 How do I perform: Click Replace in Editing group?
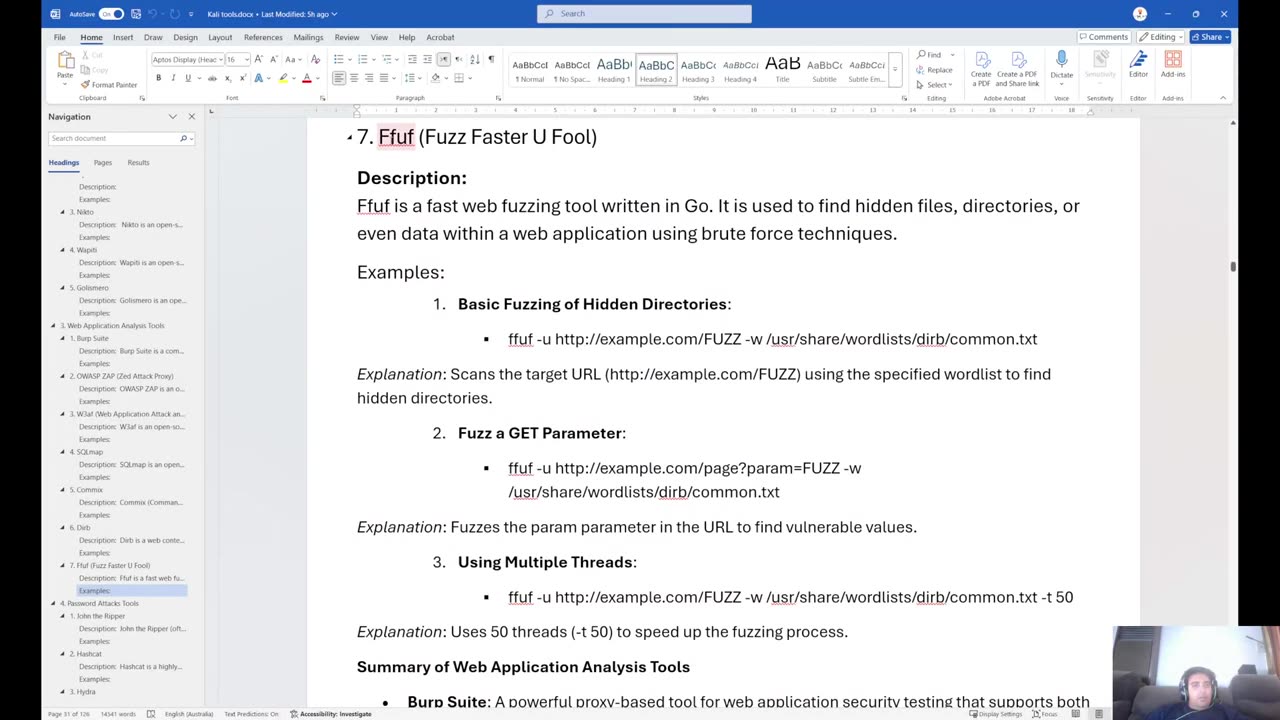pyautogui.click(x=935, y=70)
